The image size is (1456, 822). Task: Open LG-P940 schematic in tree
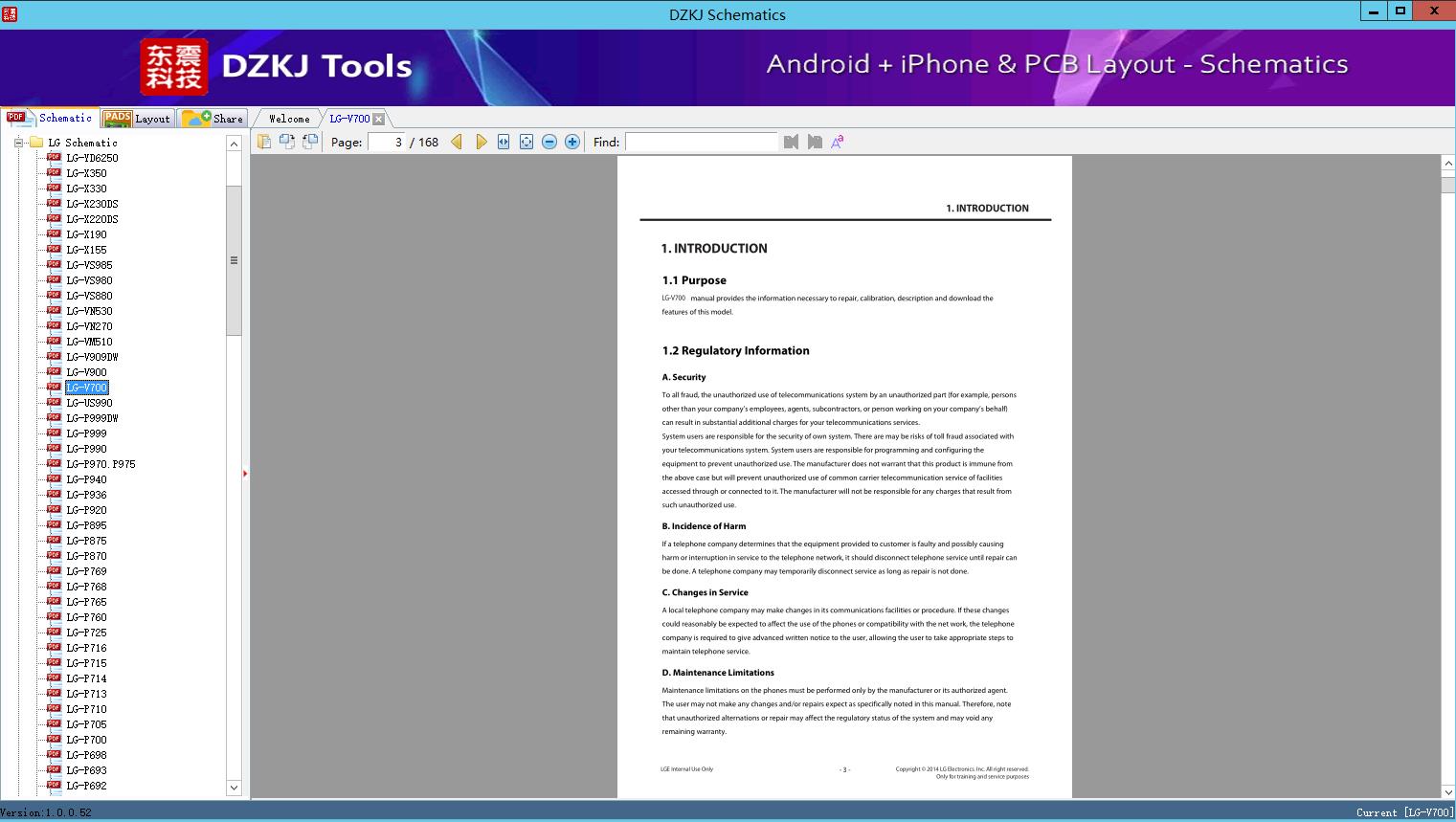[86, 479]
